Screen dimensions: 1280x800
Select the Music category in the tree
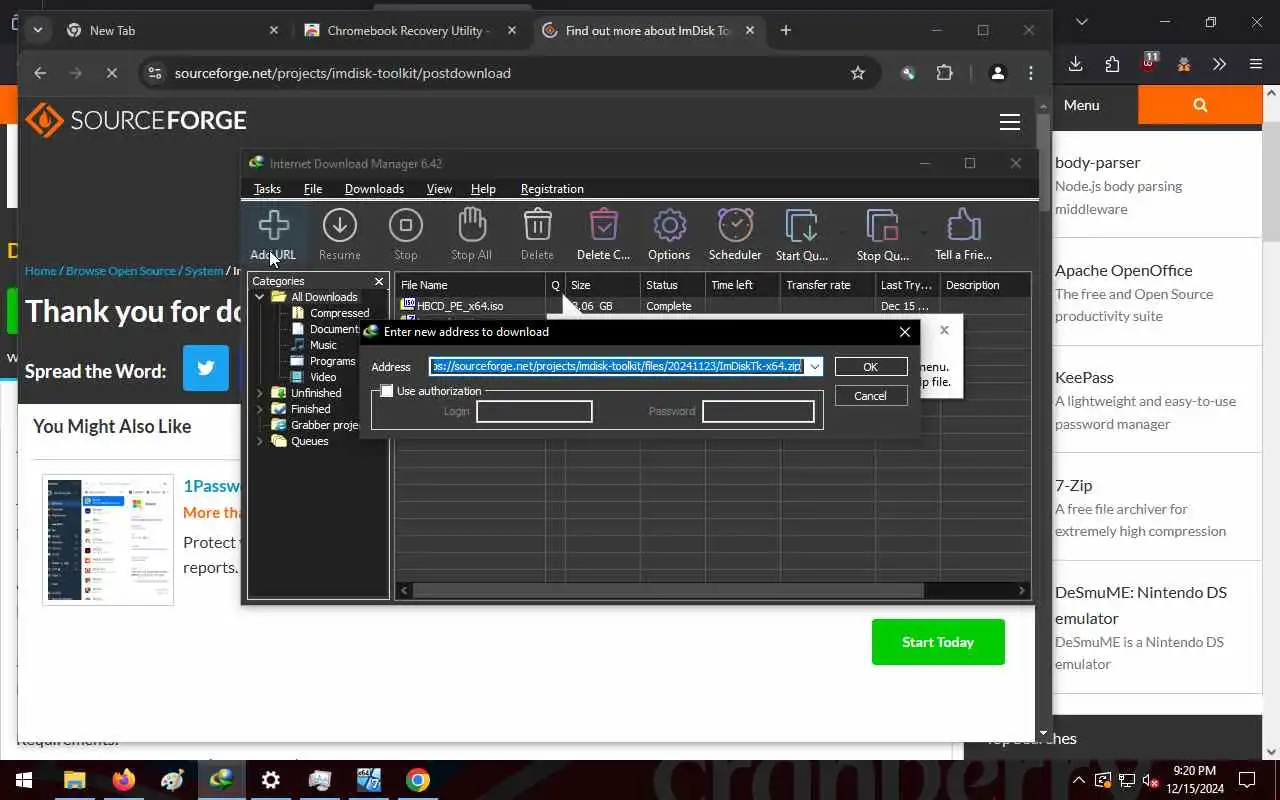[x=314, y=345]
